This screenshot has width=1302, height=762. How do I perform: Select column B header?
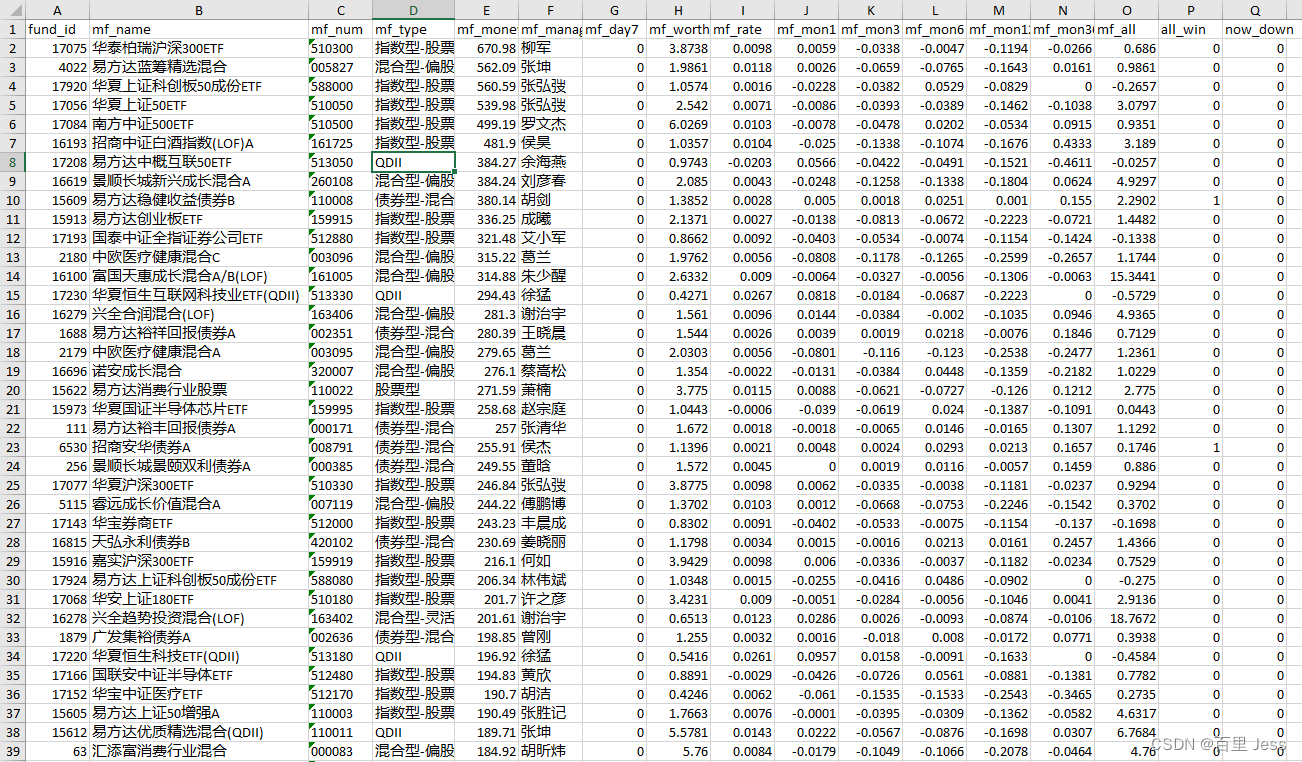click(198, 9)
